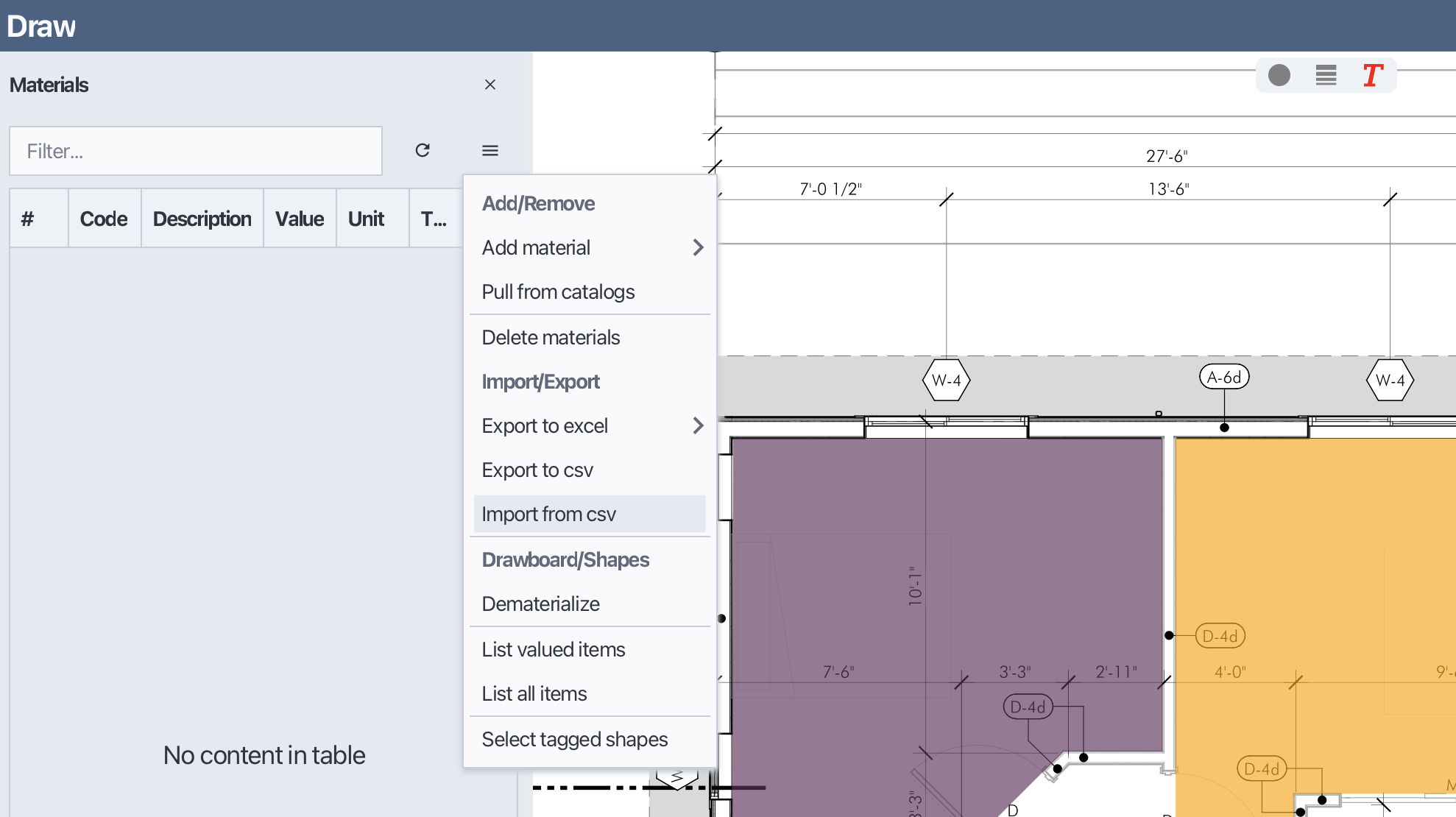The image size is (1456, 817).
Task: Select the Import from csv menu entry
Action: [x=549, y=514]
